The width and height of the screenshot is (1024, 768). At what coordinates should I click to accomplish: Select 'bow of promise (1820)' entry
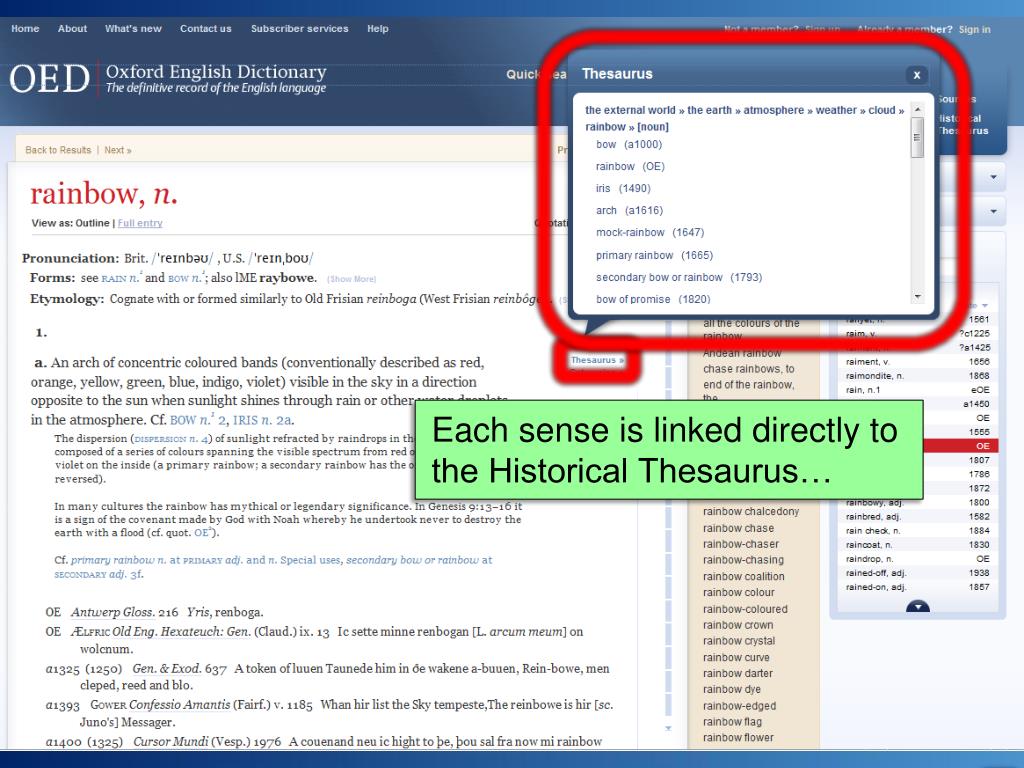652,299
